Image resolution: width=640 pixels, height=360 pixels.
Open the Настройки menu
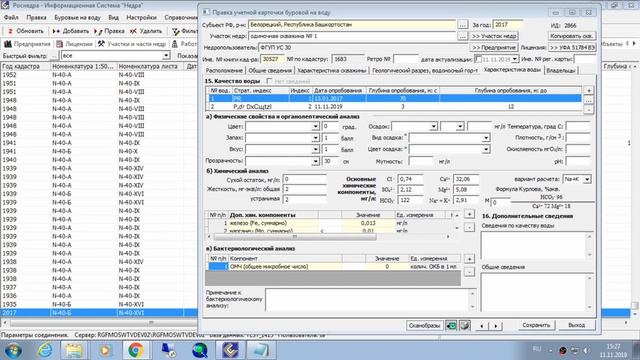click(x=141, y=18)
